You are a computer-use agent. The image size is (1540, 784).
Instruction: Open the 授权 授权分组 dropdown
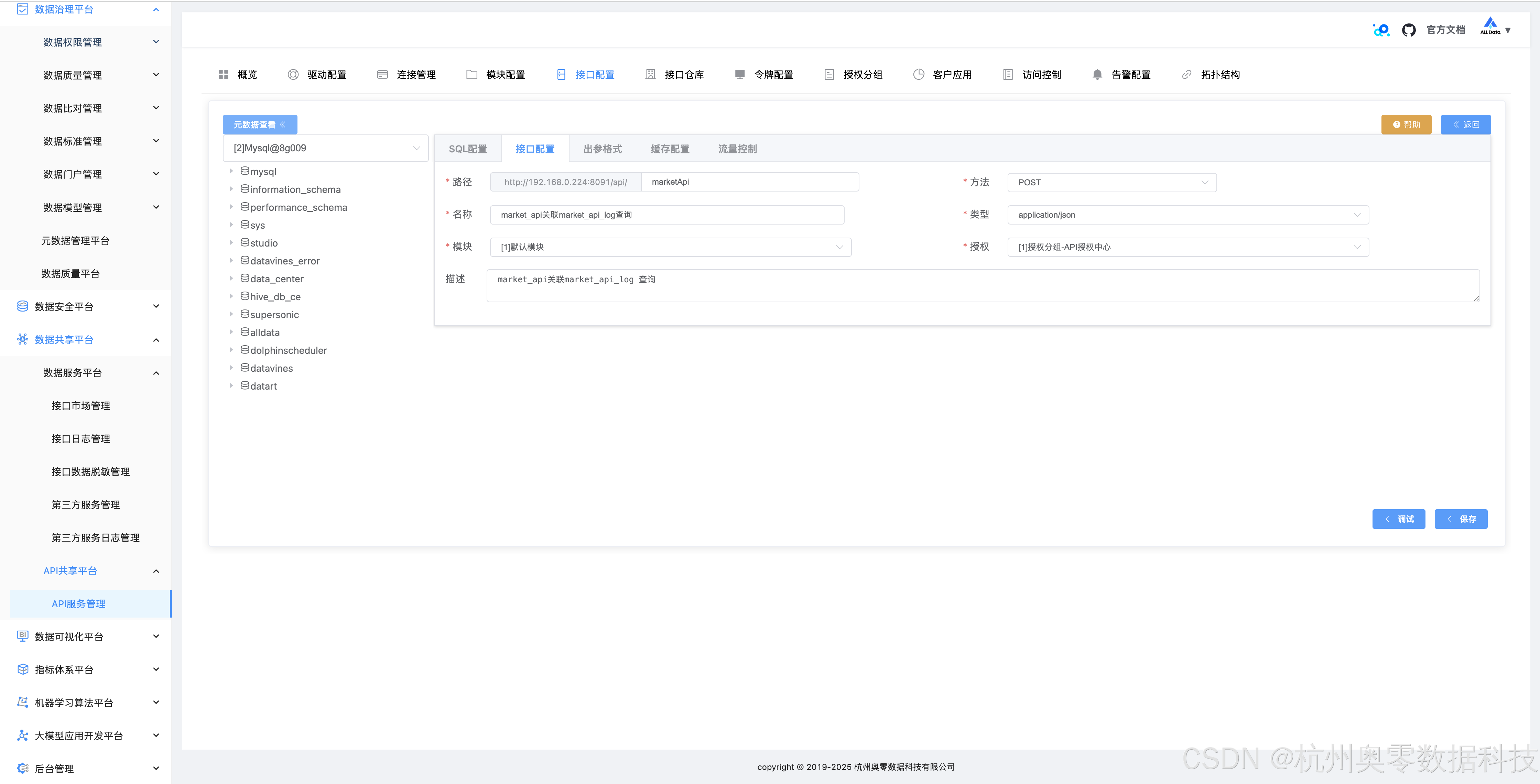point(1188,247)
